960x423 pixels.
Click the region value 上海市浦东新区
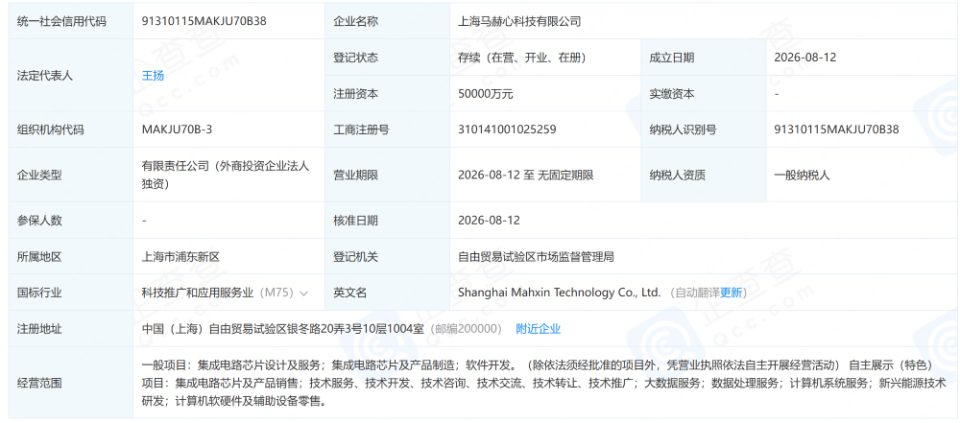pos(181,256)
